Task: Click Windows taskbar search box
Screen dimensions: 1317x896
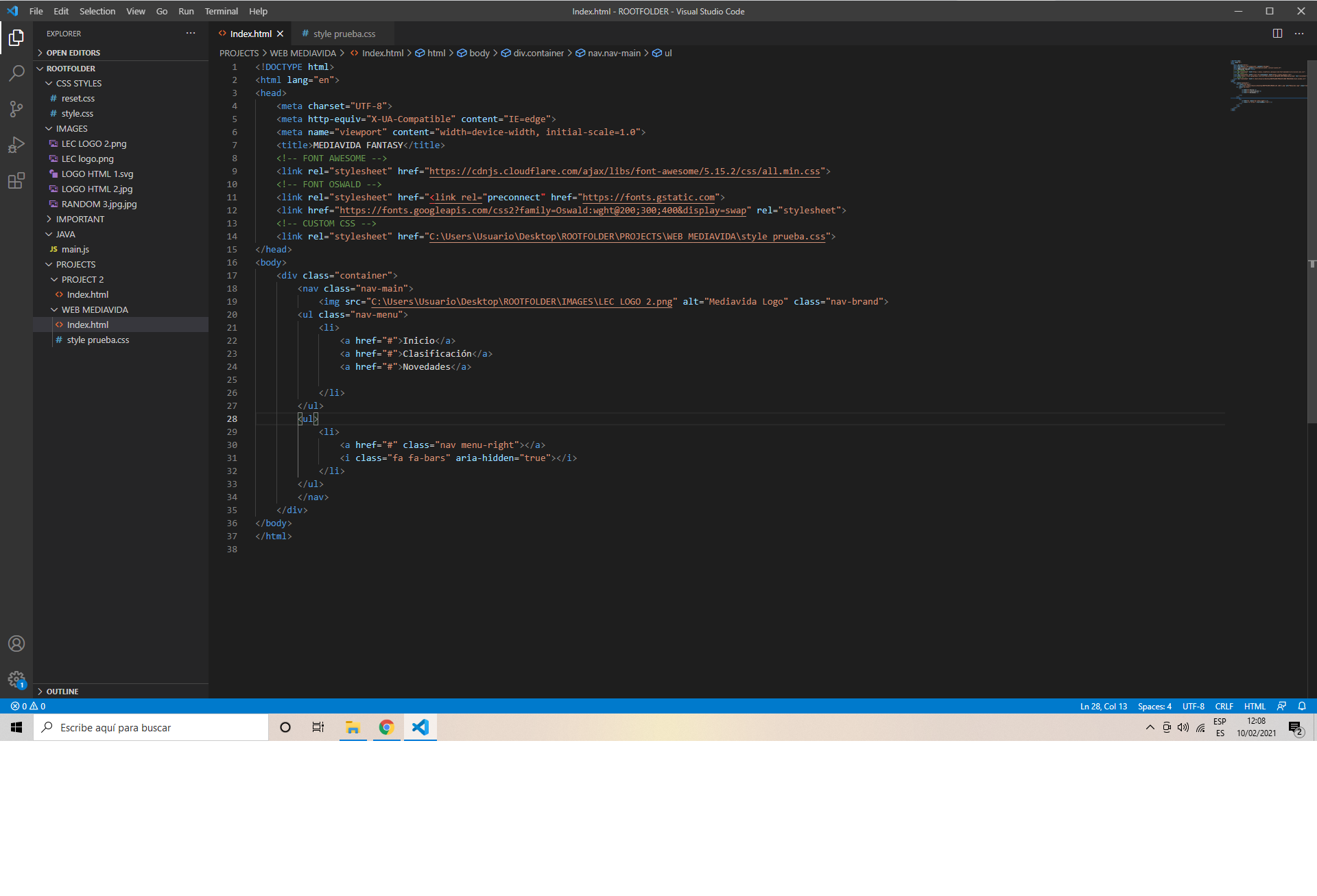Action: coord(151,727)
